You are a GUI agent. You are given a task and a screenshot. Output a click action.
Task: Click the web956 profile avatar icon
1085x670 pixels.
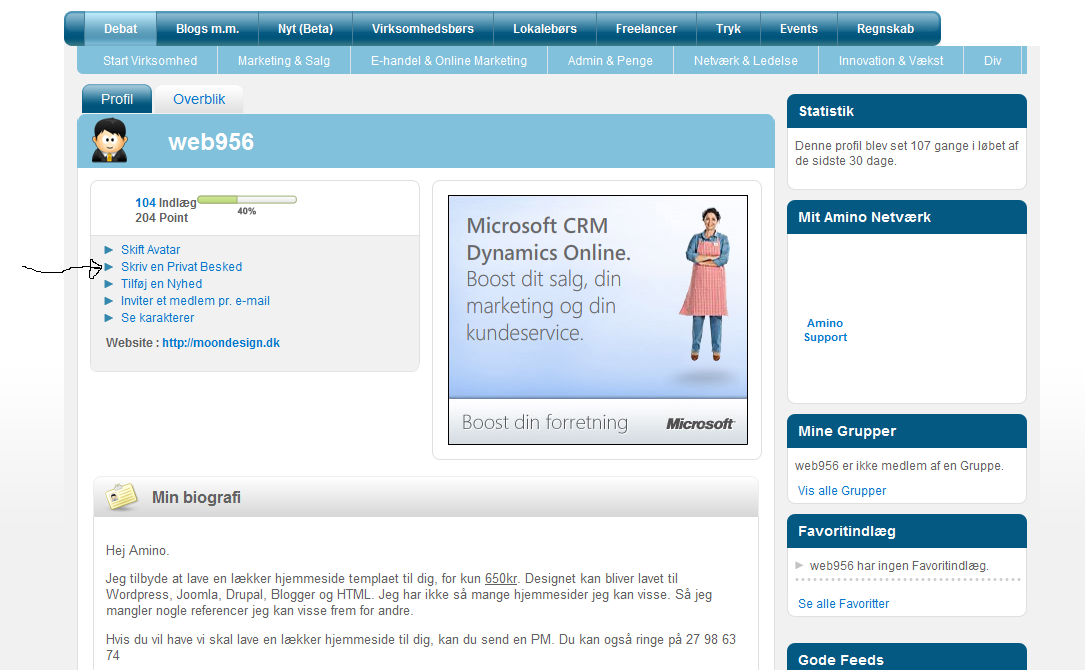click(109, 140)
